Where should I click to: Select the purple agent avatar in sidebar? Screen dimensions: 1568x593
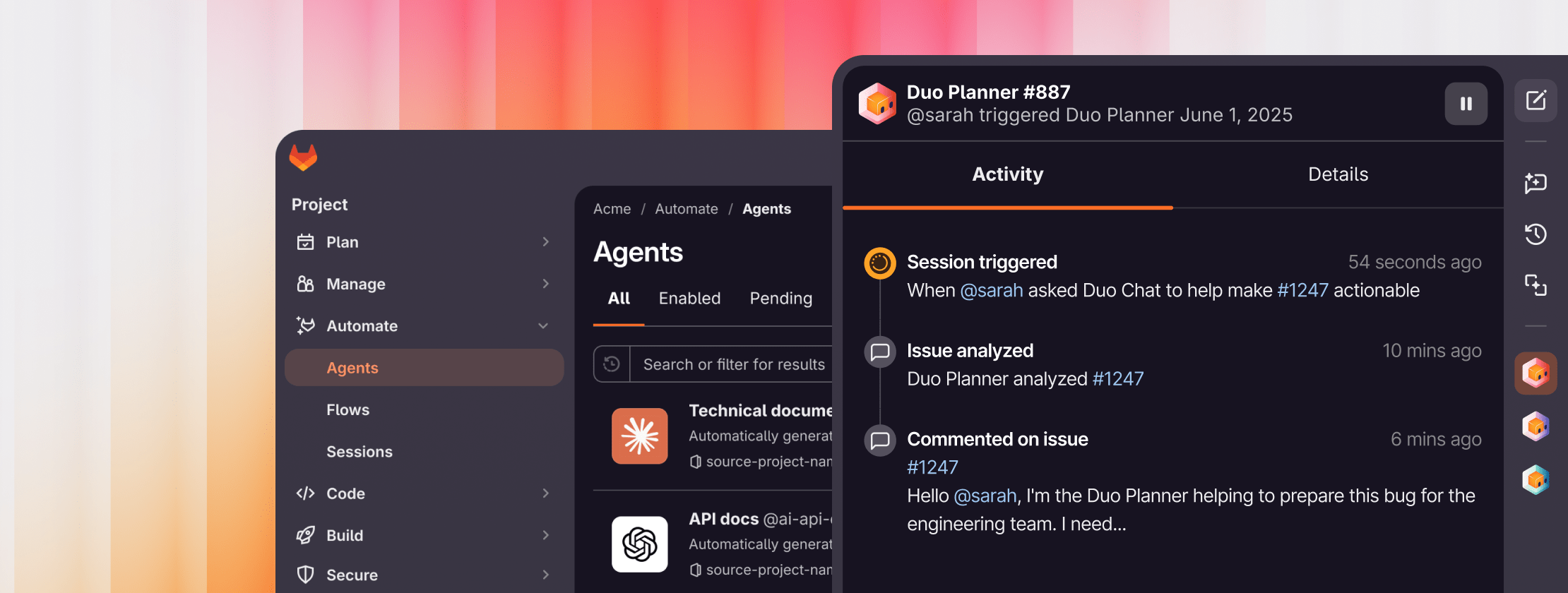click(1536, 426)
